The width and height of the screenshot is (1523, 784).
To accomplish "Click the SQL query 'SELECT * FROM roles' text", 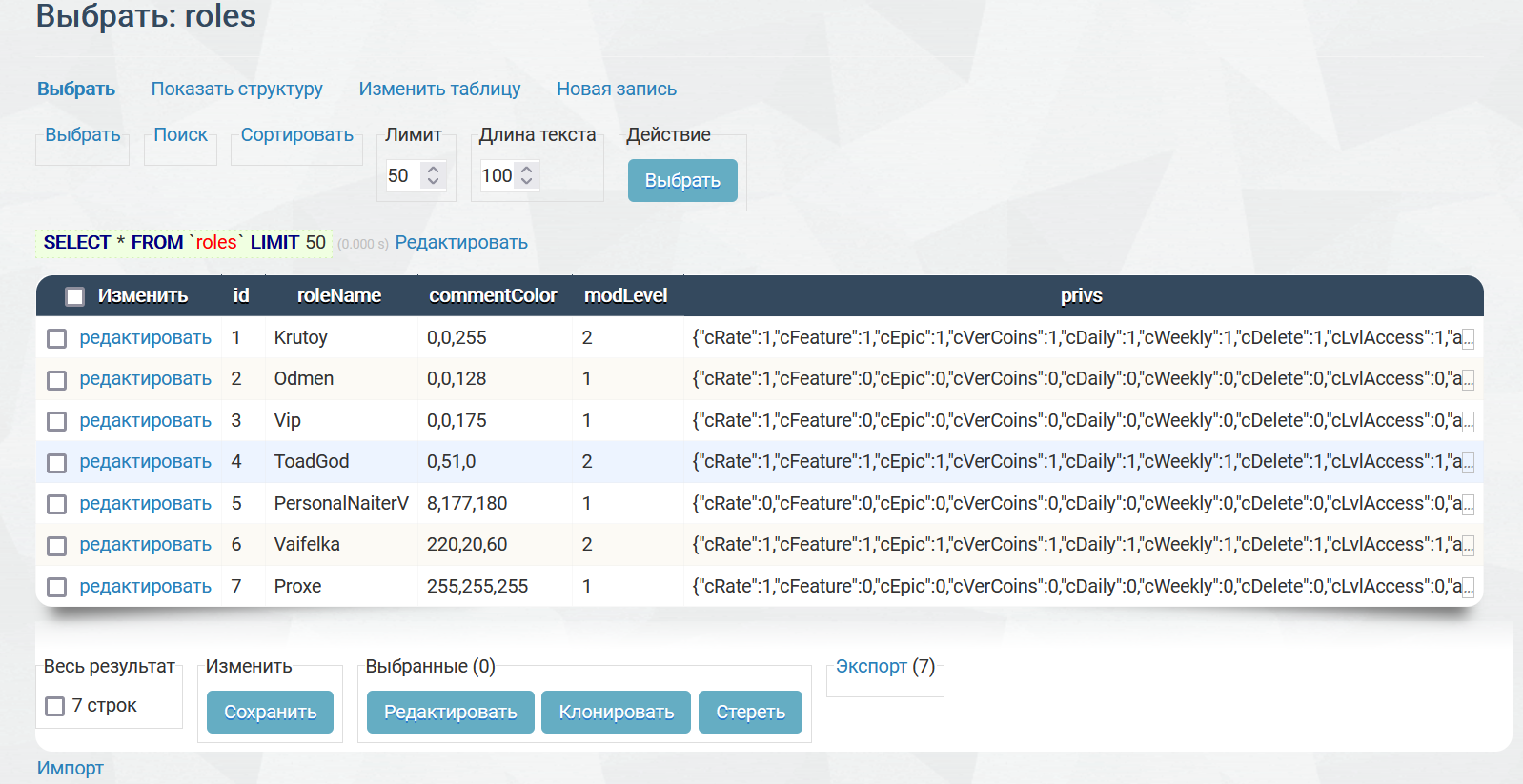I will coord(184,242).
